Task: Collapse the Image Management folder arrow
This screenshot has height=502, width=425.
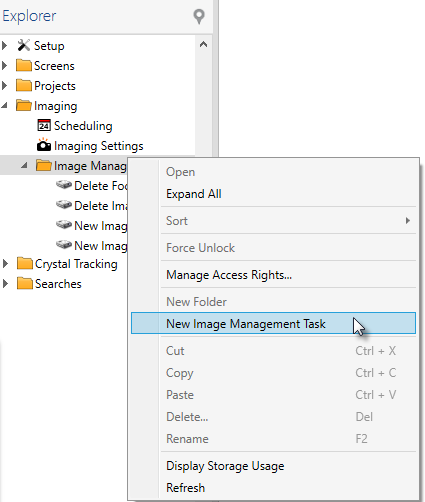Action: click(24, 165)
